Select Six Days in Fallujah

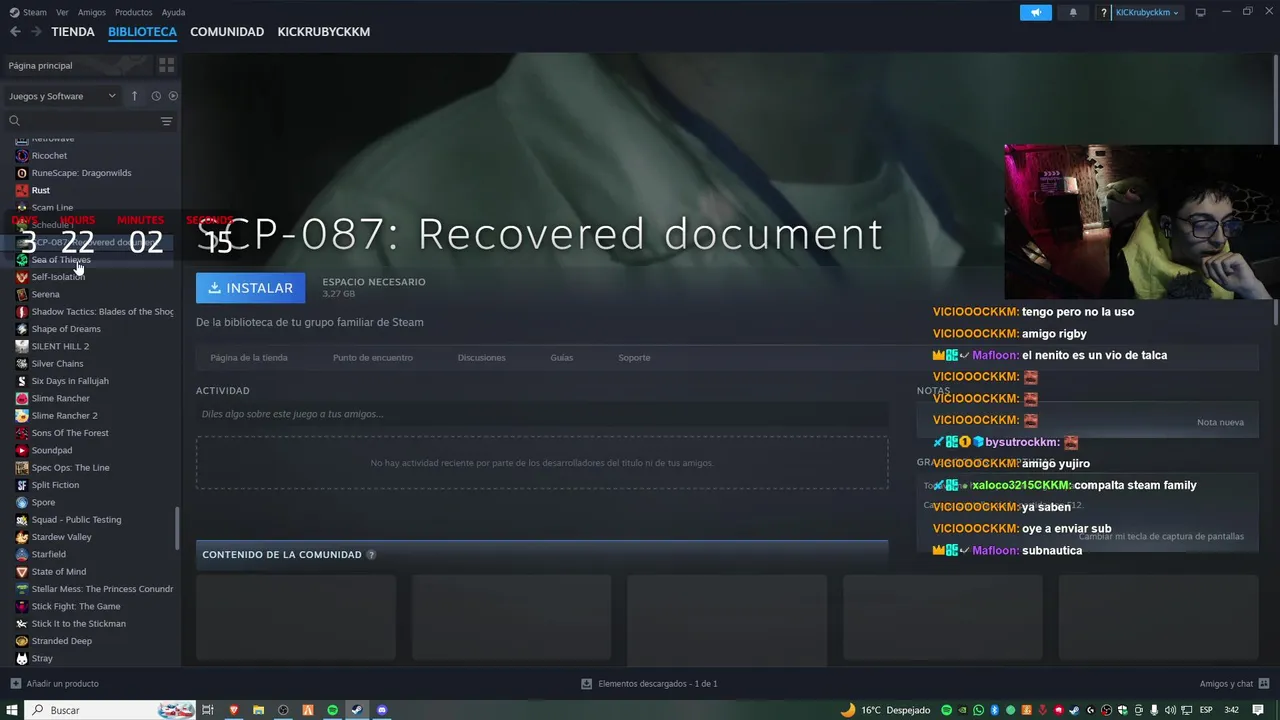point(70,381)
